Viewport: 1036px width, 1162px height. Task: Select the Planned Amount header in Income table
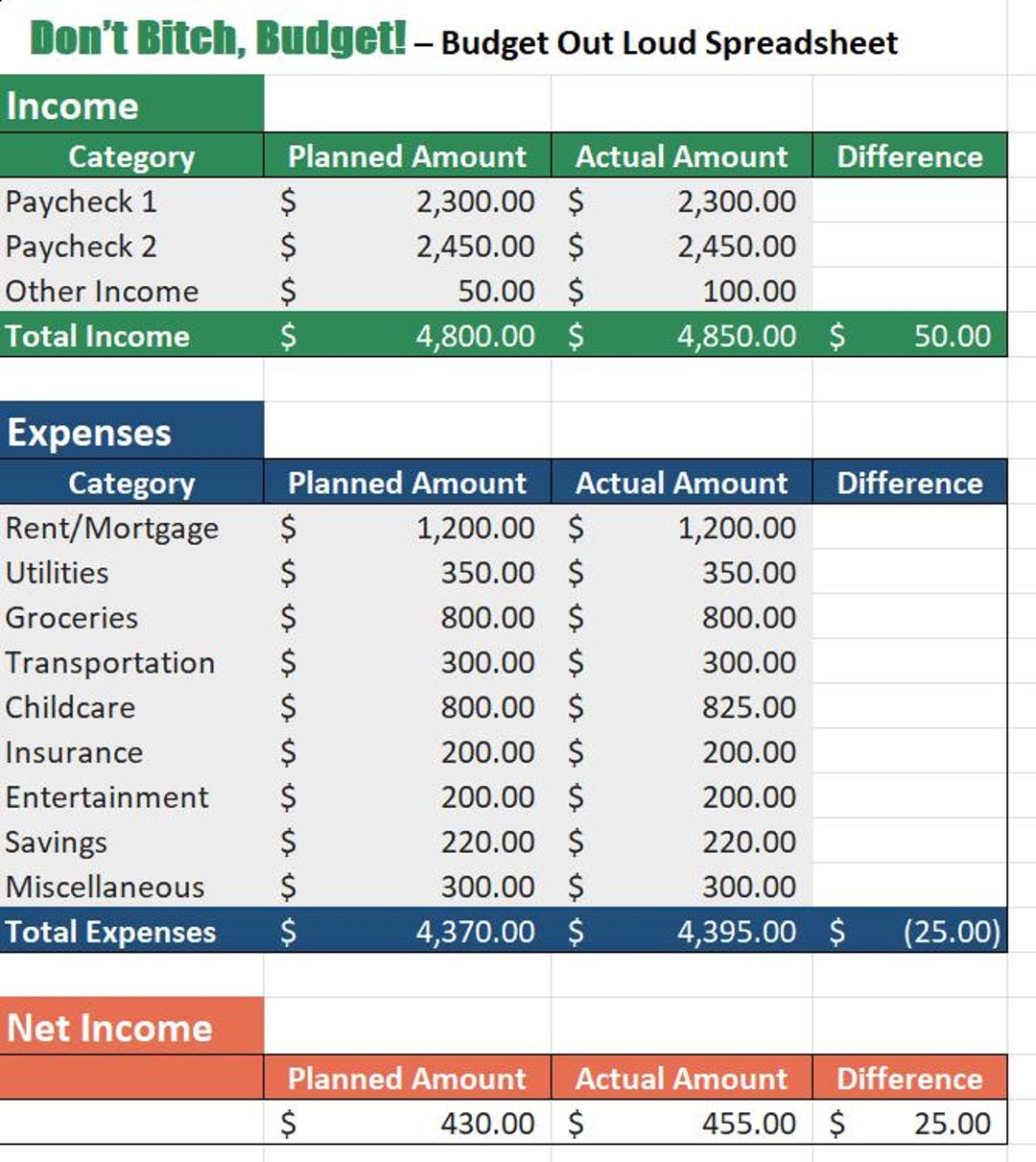click(x=406, y=156)
